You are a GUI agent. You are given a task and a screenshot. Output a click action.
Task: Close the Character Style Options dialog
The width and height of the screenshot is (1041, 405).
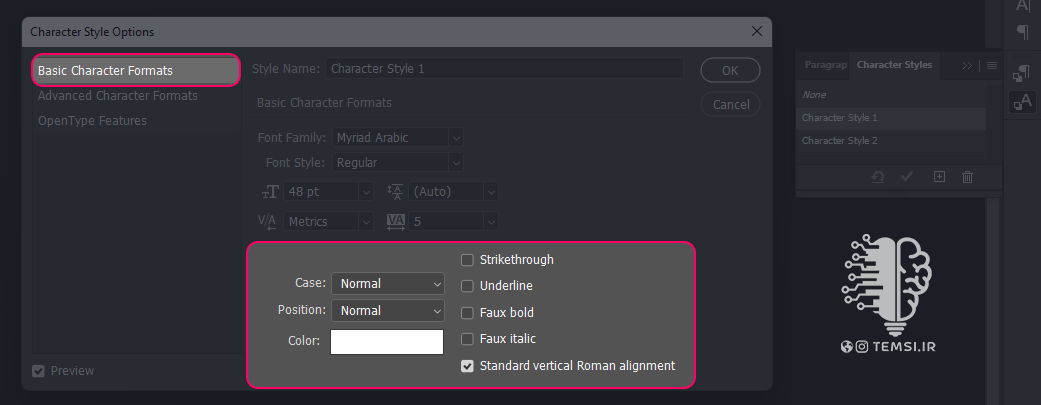tap(756, 31)
